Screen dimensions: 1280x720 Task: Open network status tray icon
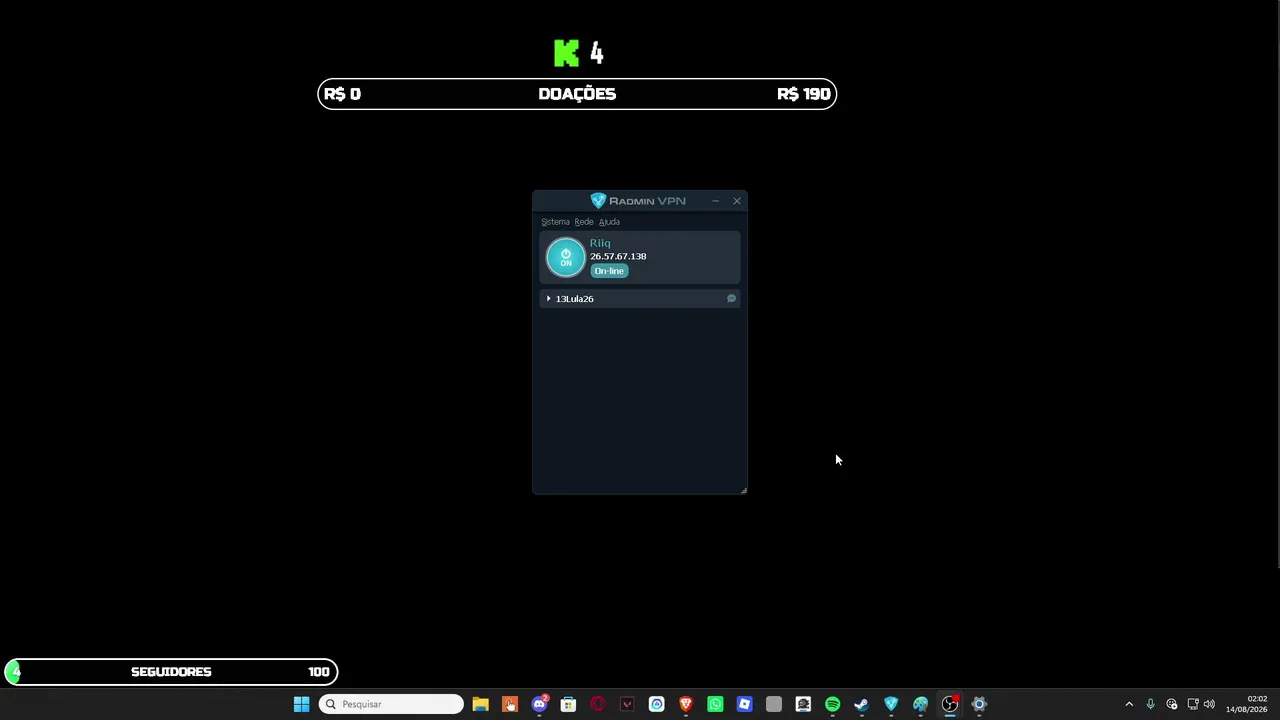point(1193,704)
